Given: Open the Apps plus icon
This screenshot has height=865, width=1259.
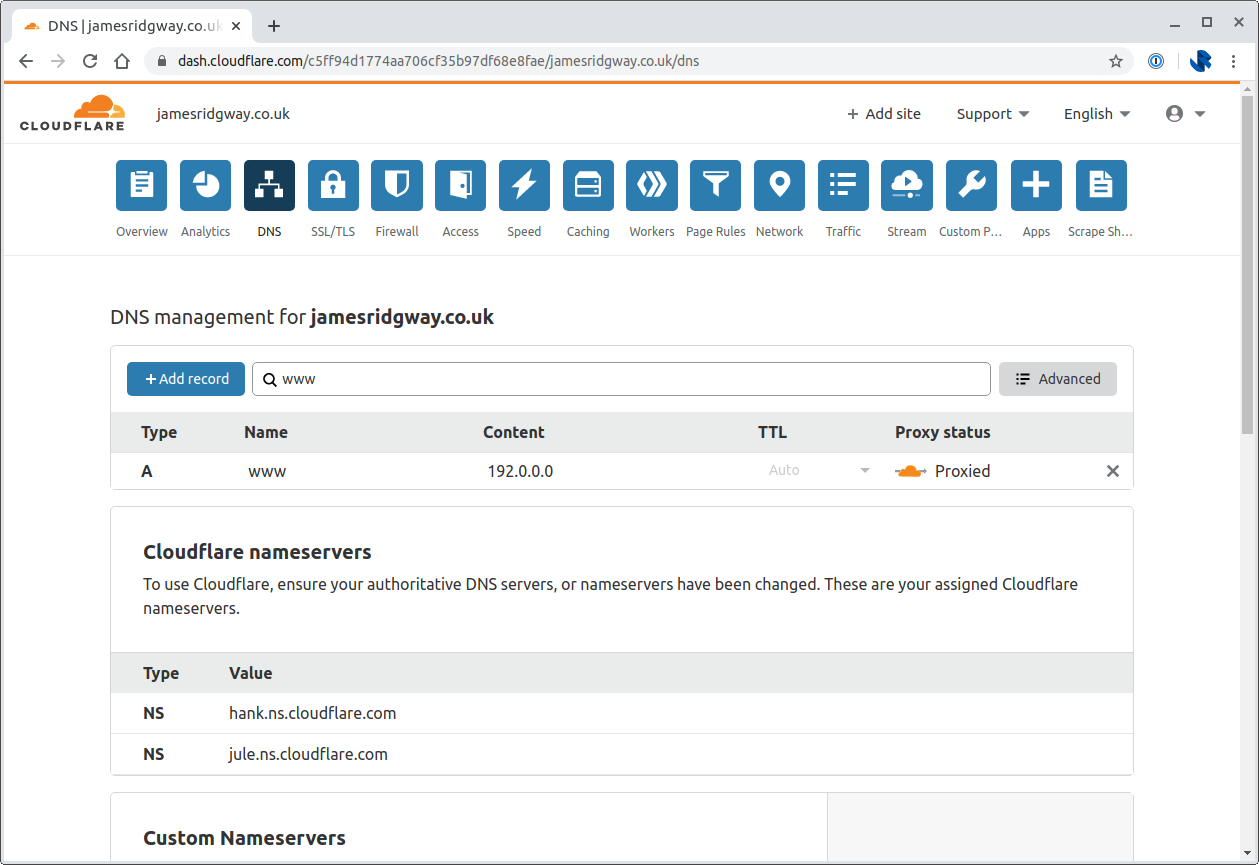Looking at the screenshot, I should click(x=1036, y=186).
